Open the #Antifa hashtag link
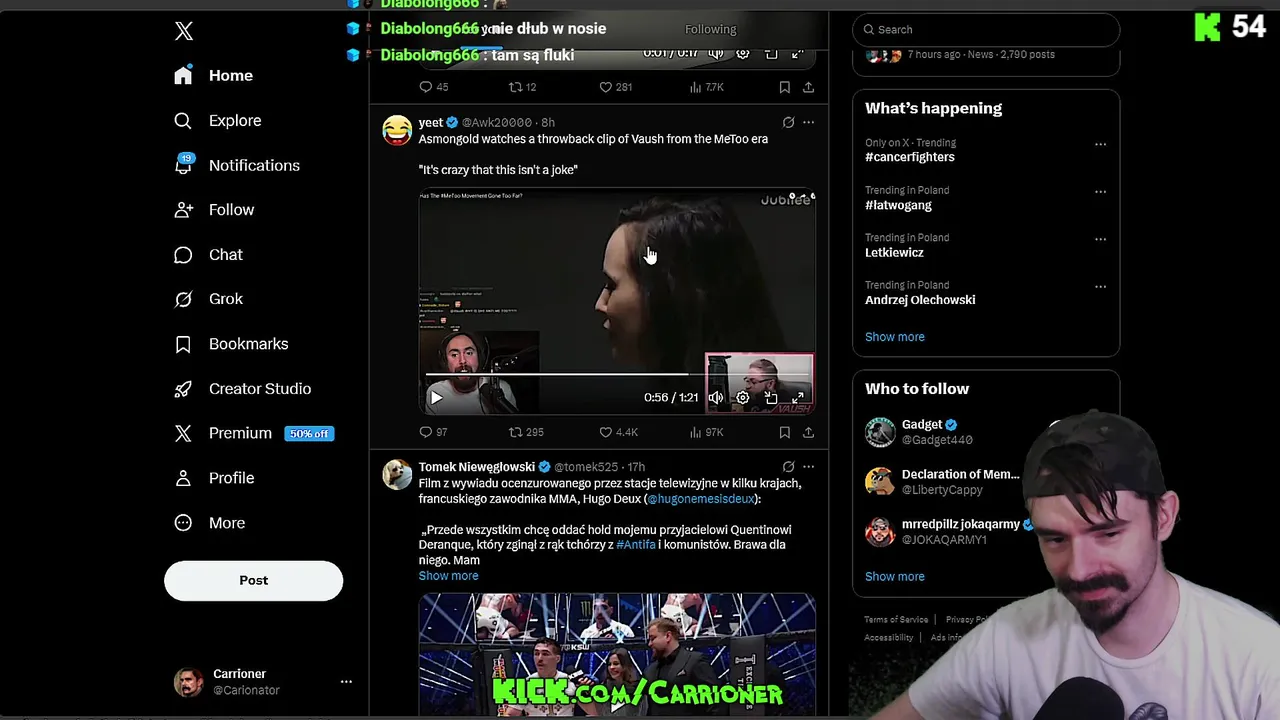1280x720 pixels. click(635, 545)
